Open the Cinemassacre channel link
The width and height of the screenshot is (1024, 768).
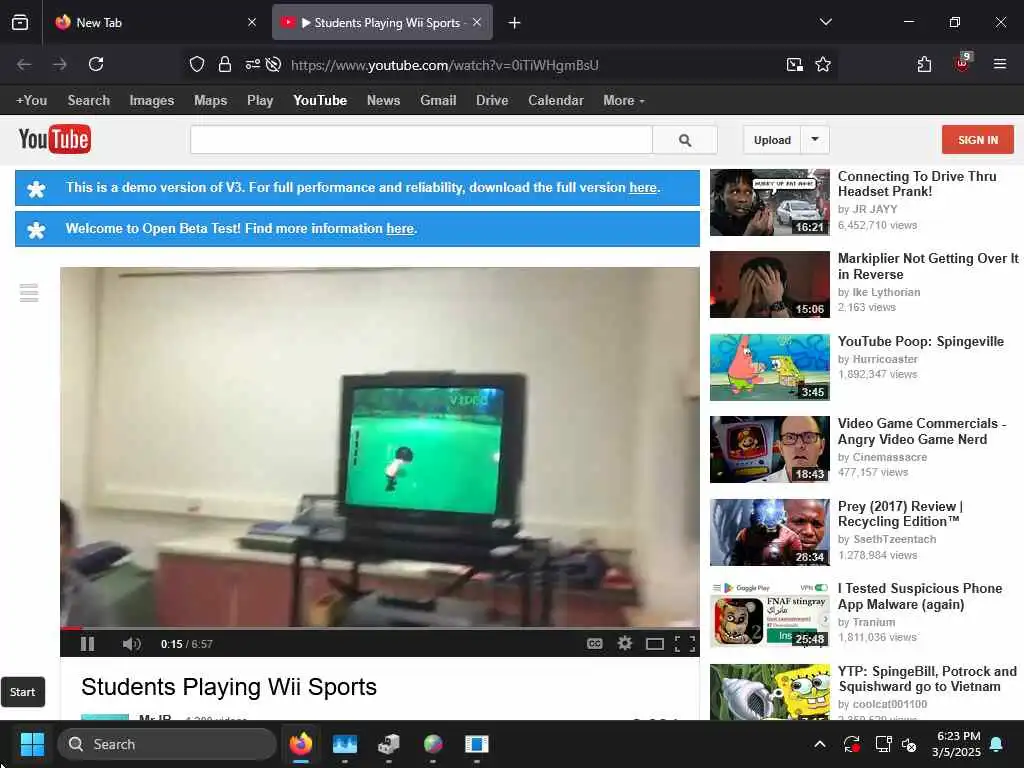pyautogui.click(x=889, y=457)
